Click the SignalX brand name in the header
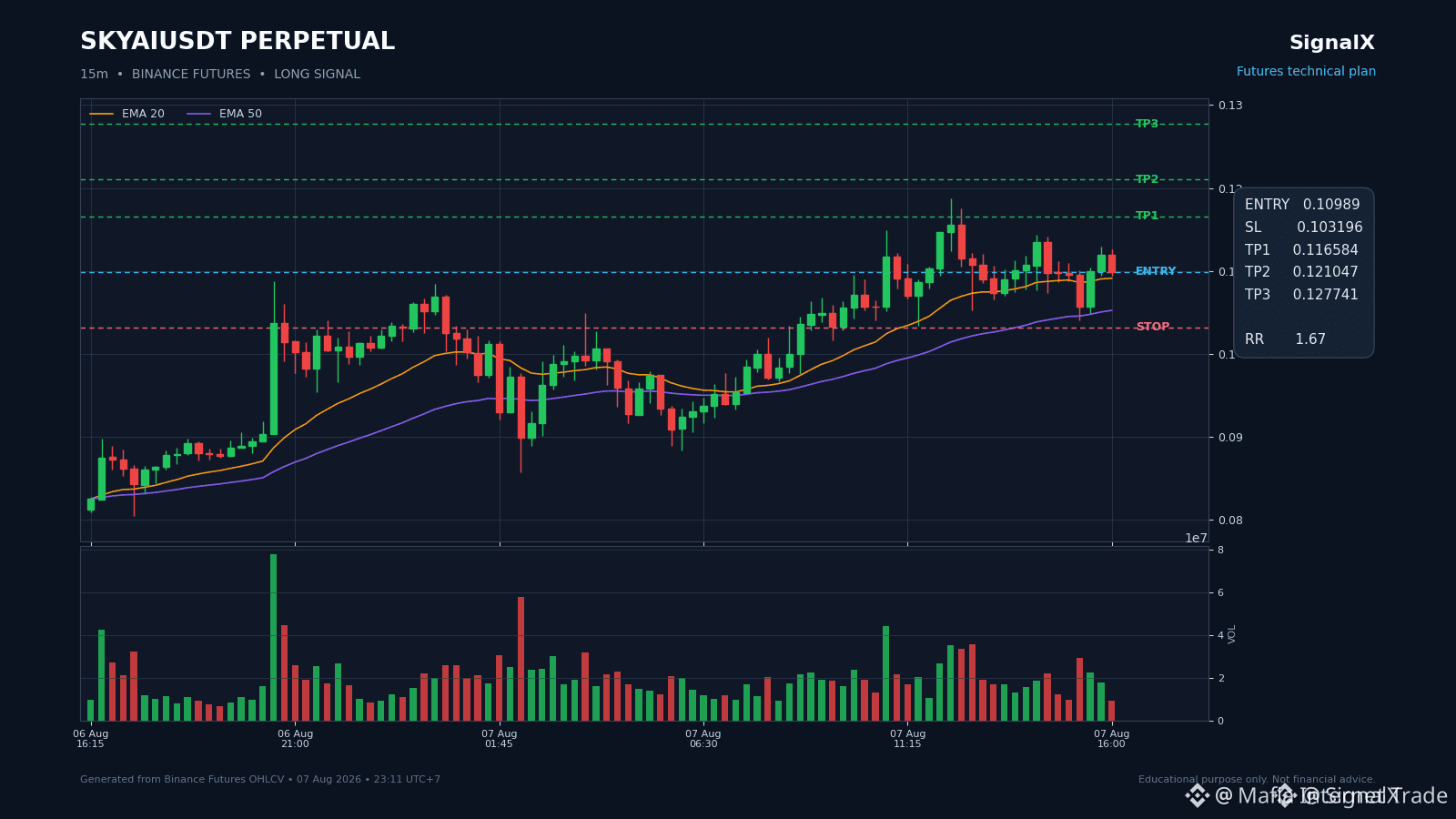This screenshot has width=1456, height=819. pyautogui.click(x=1331, y=43)
